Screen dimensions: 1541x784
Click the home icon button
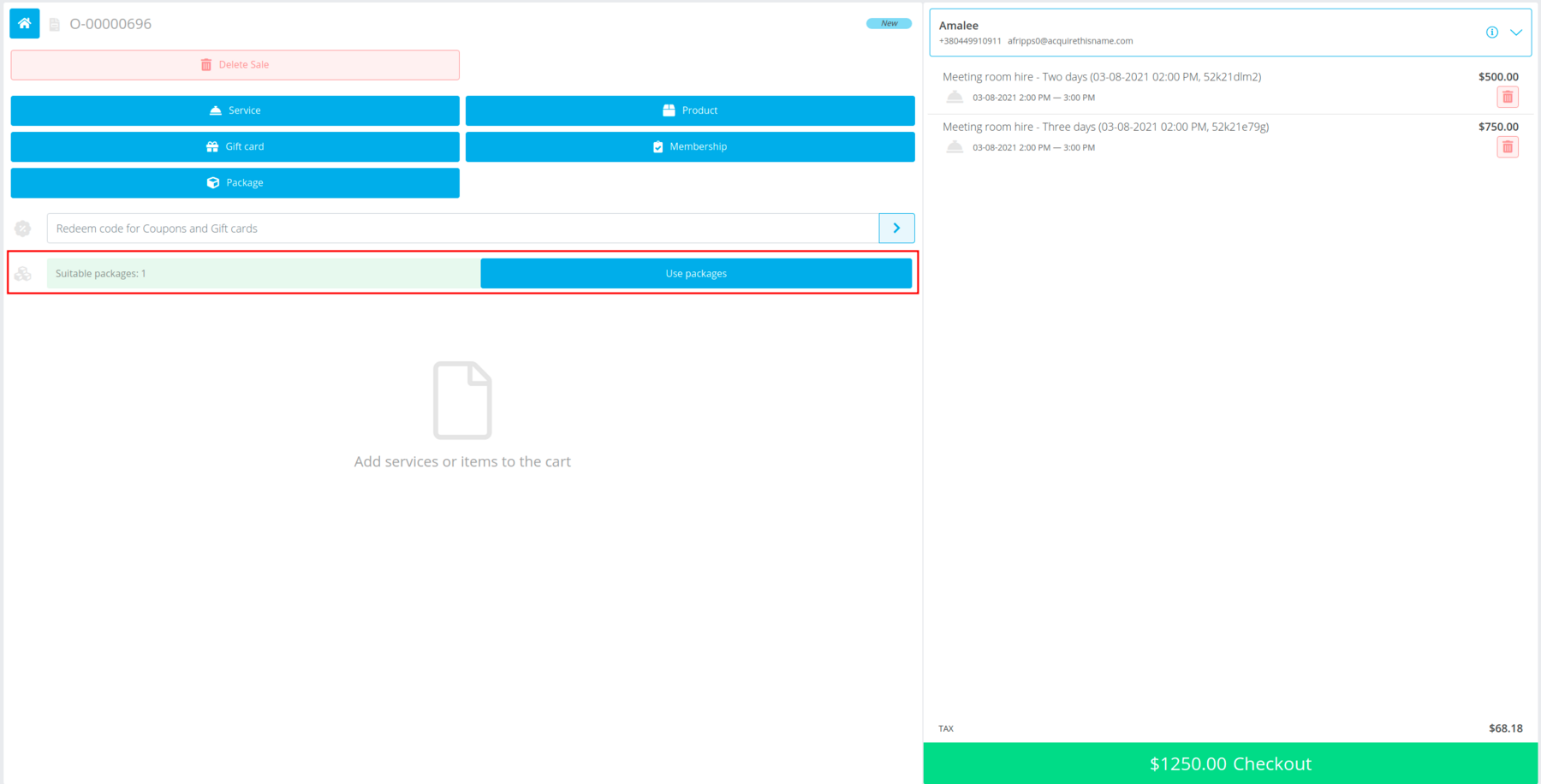coord(24,24)
